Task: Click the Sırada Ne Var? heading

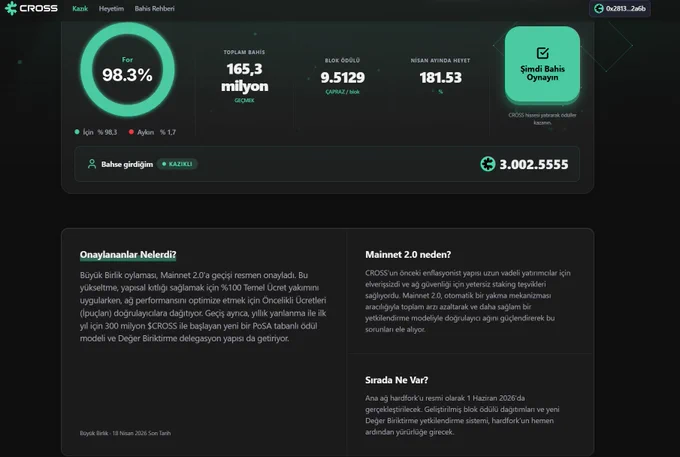Action: (396, 380)
